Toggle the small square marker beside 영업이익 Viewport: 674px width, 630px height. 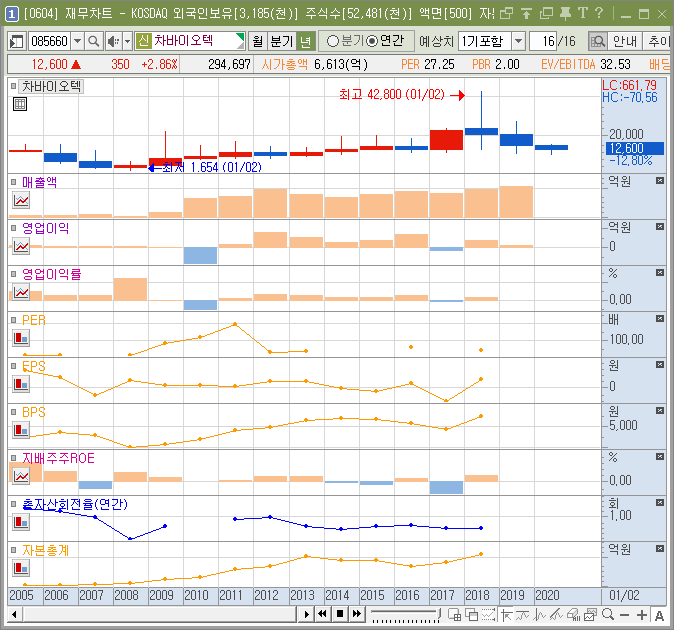pyautogui.click(x=13, y=228)
